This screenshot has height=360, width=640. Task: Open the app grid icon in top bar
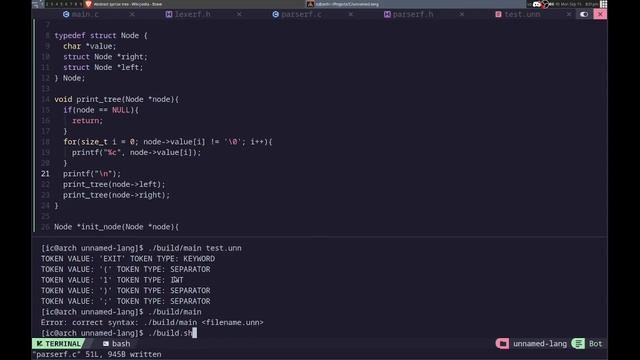[603, 4]
